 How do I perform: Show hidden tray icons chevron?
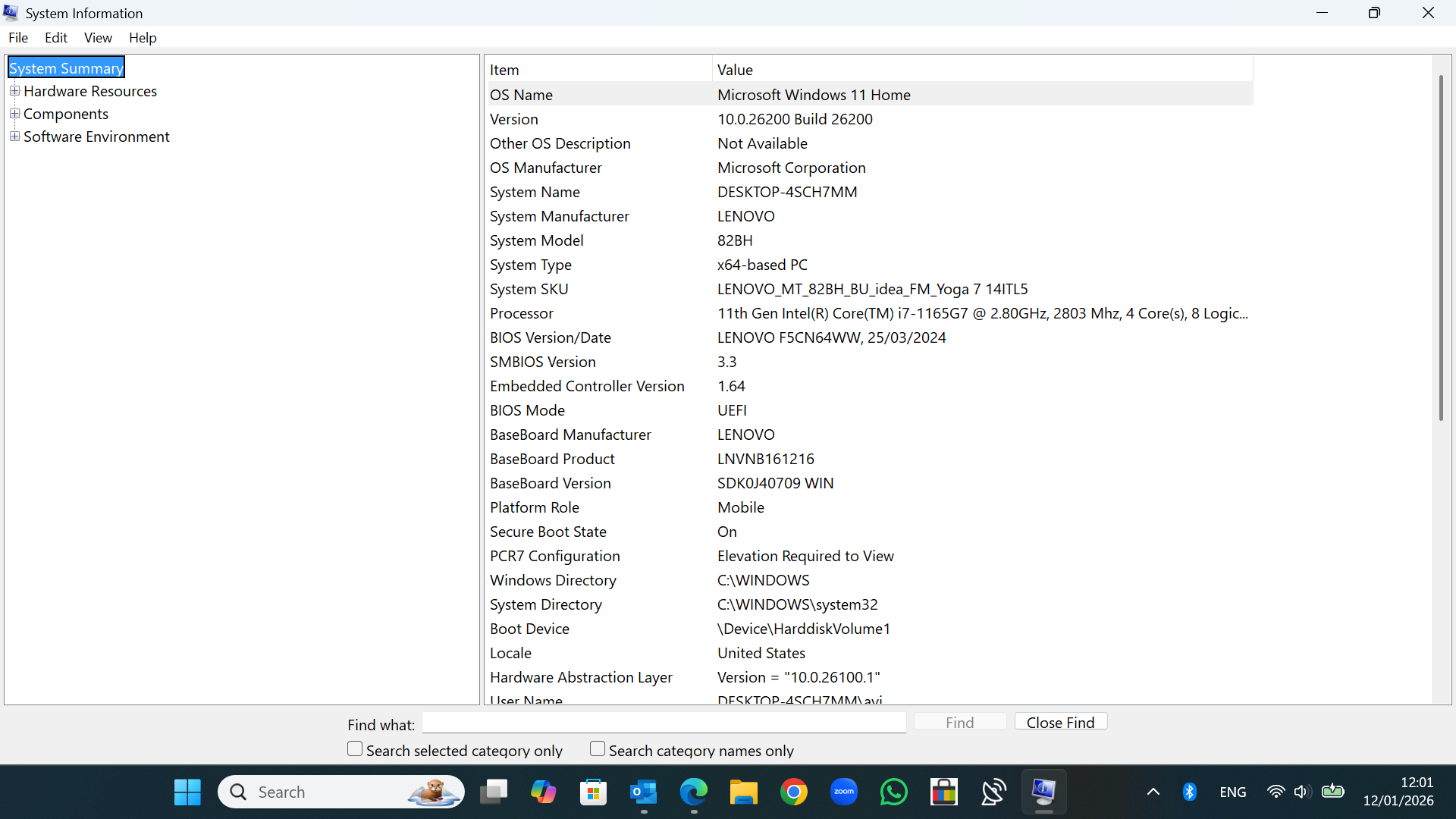[1153, 792]
